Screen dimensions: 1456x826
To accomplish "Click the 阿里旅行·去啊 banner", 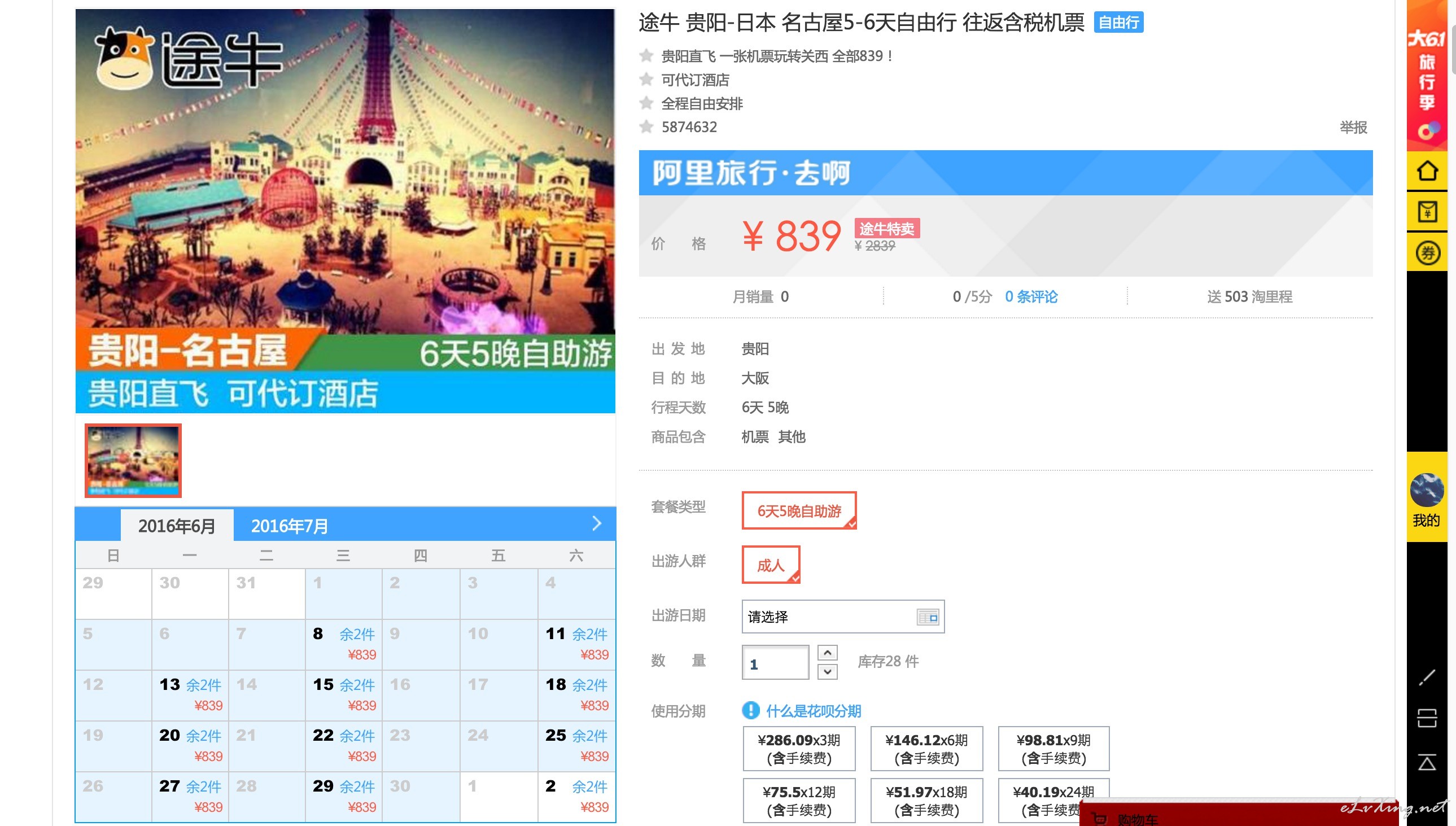I will click(x=1005, y=173).
